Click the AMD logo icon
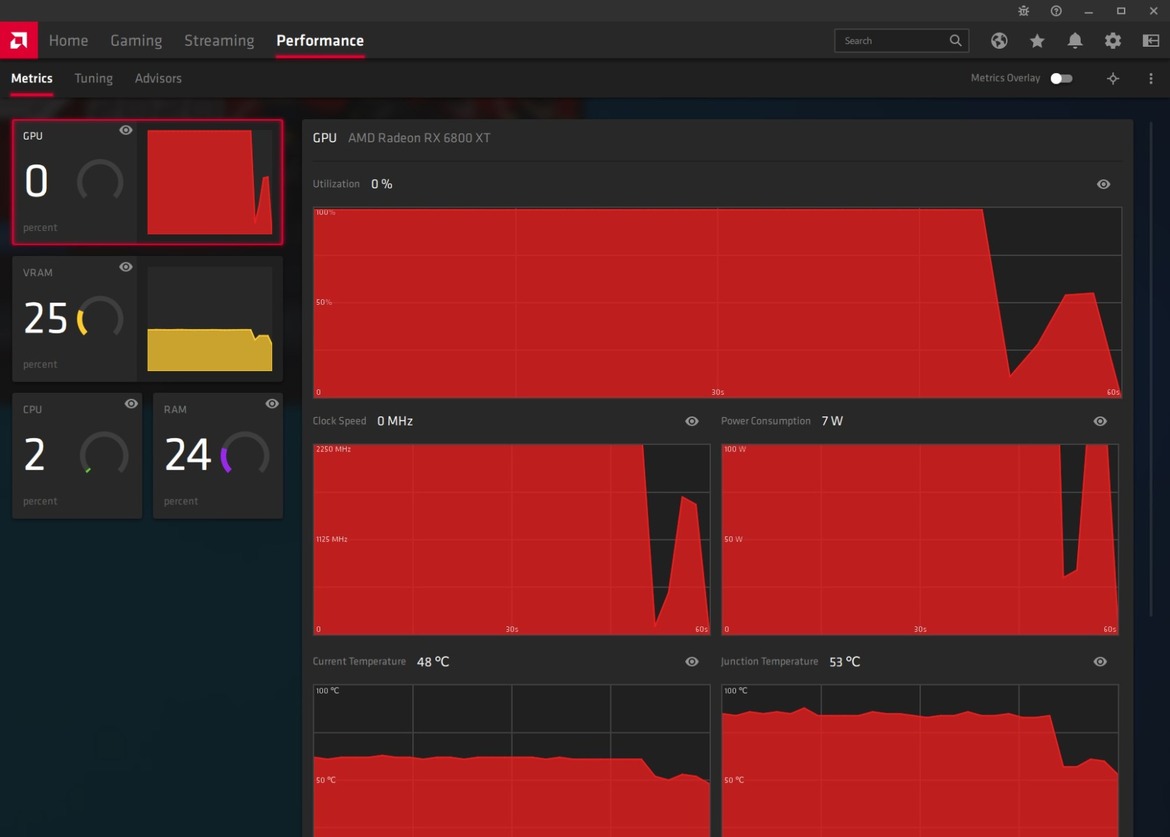 click(x=19, y=40)
